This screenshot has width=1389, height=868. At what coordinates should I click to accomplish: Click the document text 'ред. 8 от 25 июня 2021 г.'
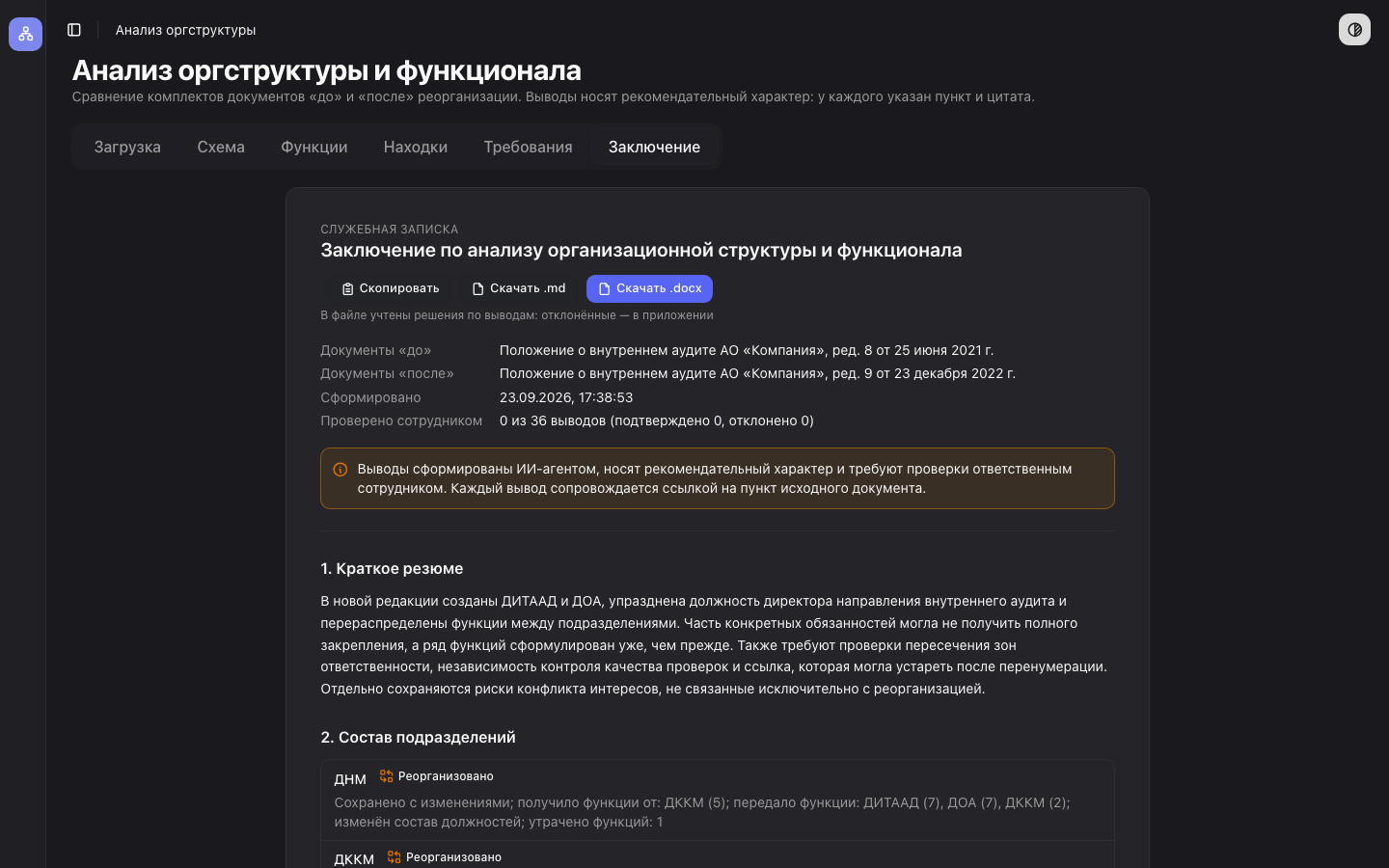[x=912, y=350]
